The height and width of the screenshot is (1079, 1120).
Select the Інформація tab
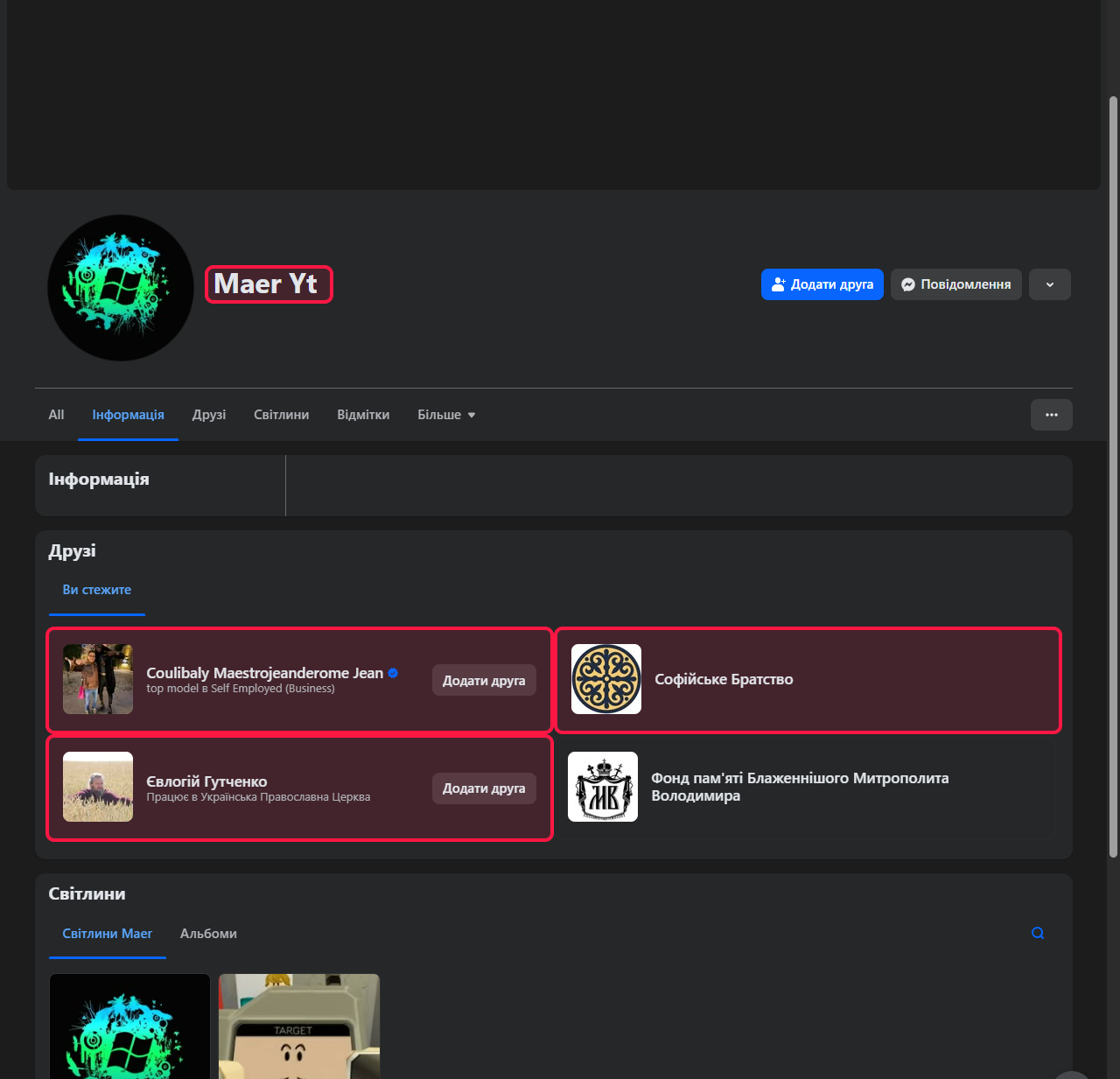tap(129, 415)
